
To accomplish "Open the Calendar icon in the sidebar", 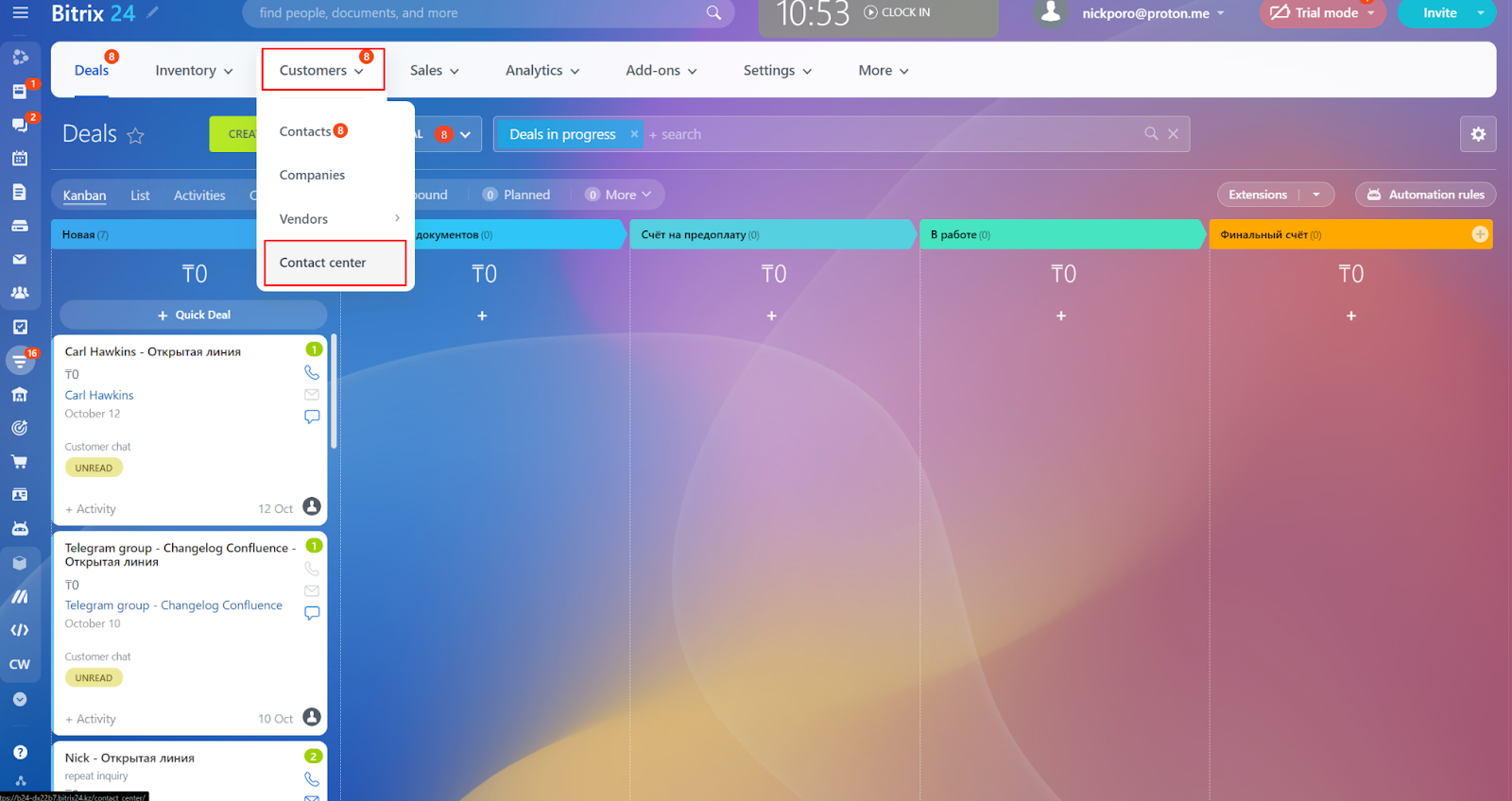I will click(x=20, y=159).
